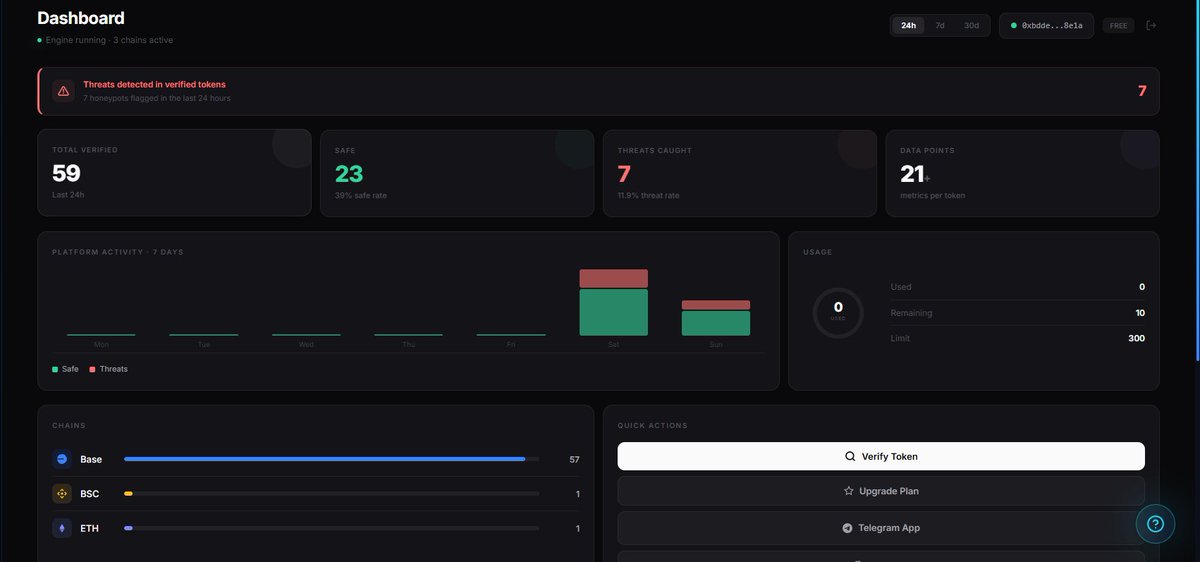Click the logout icon in the header

1151,25
